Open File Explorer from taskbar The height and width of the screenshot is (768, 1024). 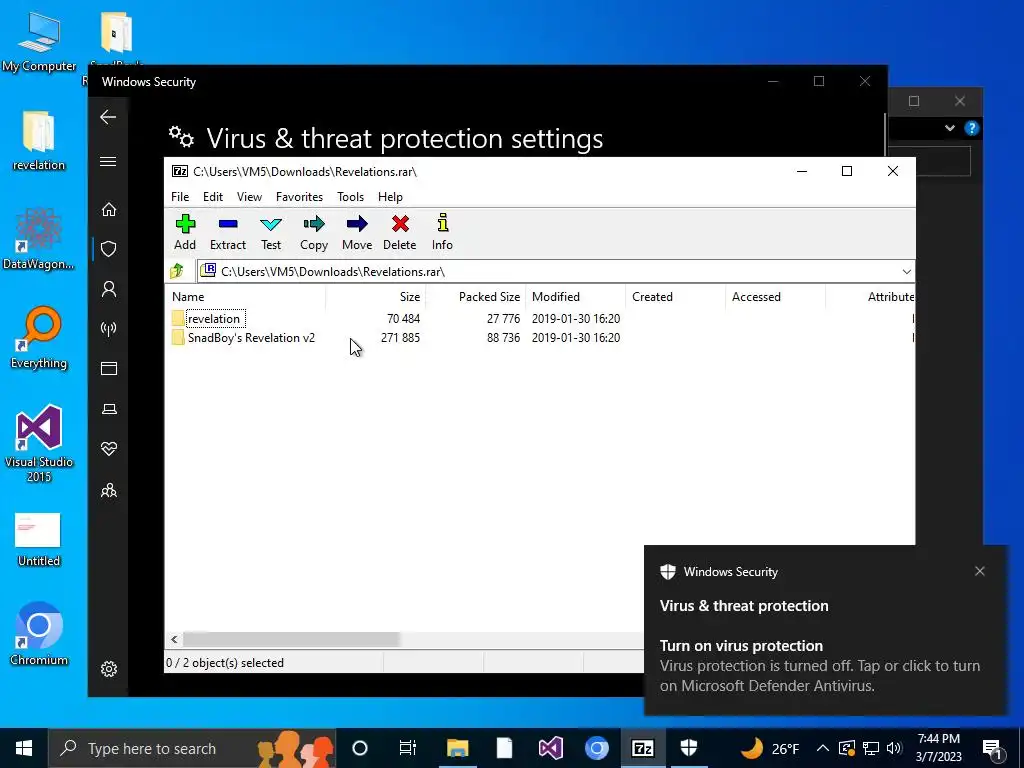click(458, 748)
